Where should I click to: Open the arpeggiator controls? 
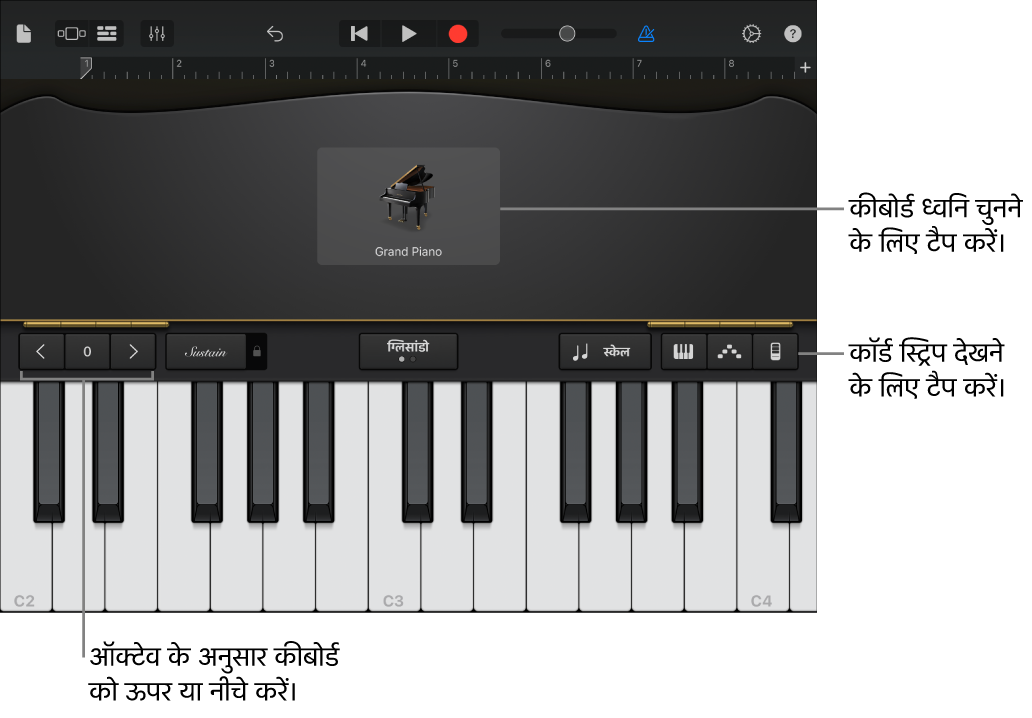(729, 351)
